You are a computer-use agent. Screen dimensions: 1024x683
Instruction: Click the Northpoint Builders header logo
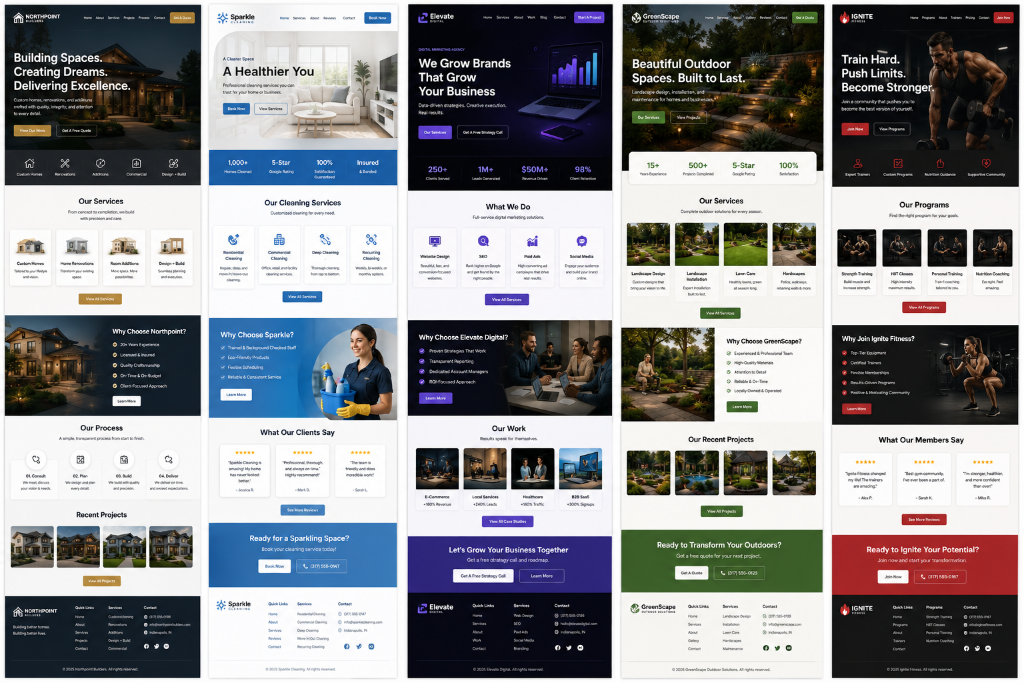tap(37, 18)
